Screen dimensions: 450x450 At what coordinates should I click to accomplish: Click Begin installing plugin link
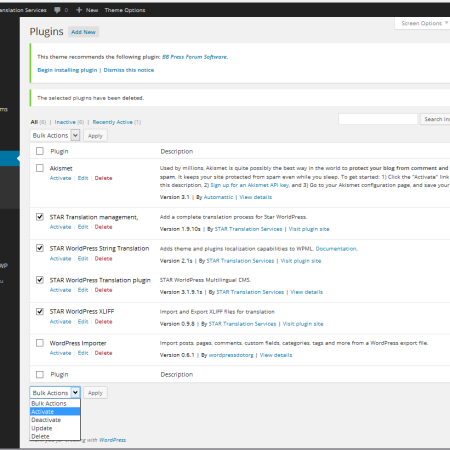point(67,70)
